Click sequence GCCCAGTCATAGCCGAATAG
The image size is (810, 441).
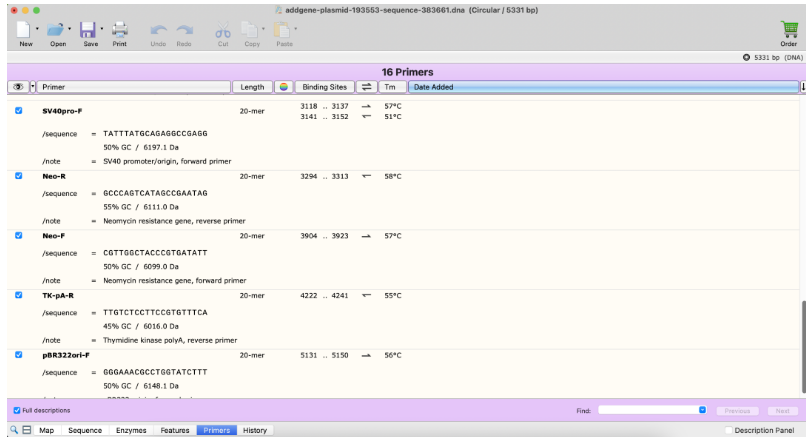[155, 193]
